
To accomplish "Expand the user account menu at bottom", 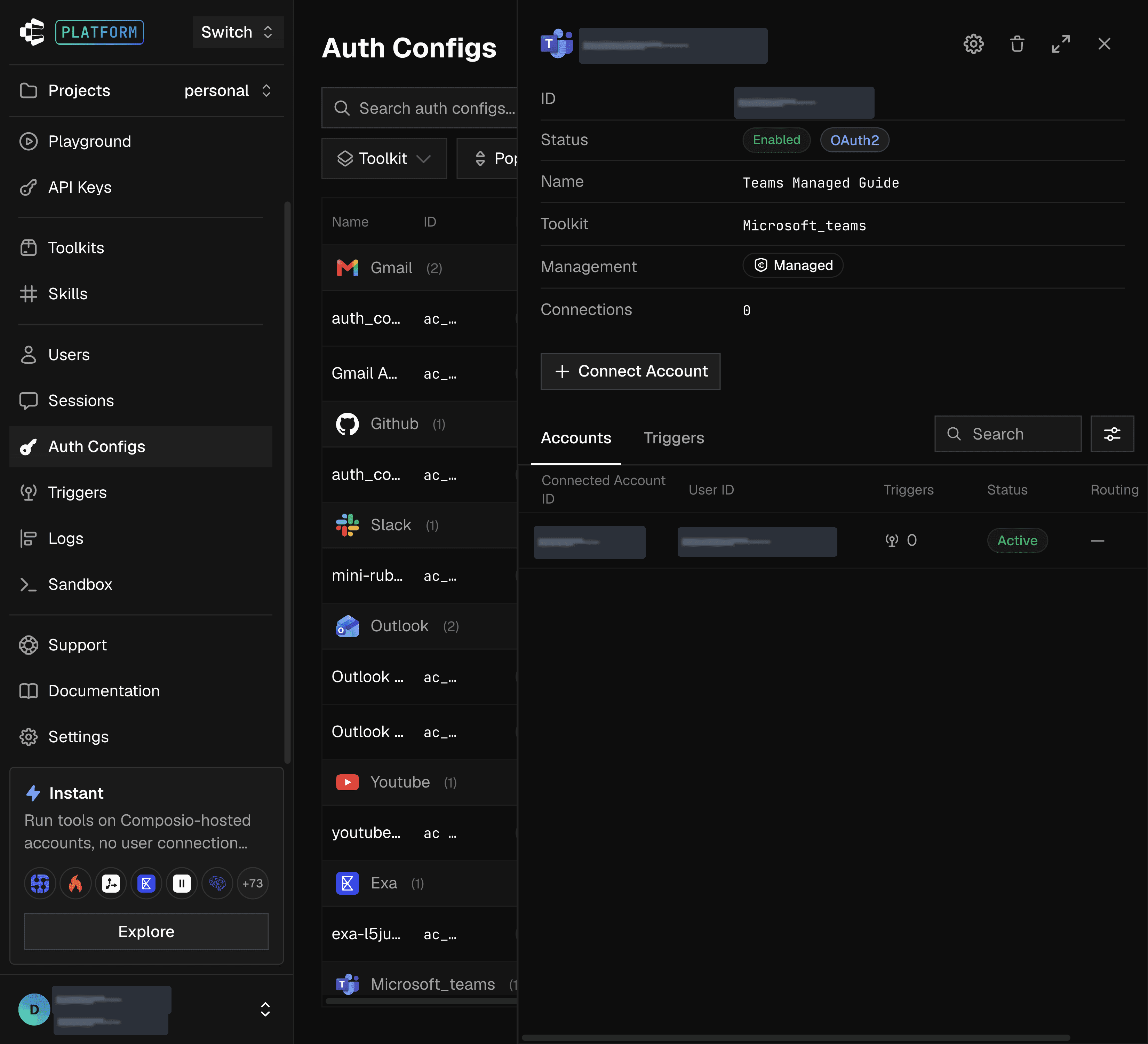I will pyautogui.click(x=265, y=1009).
